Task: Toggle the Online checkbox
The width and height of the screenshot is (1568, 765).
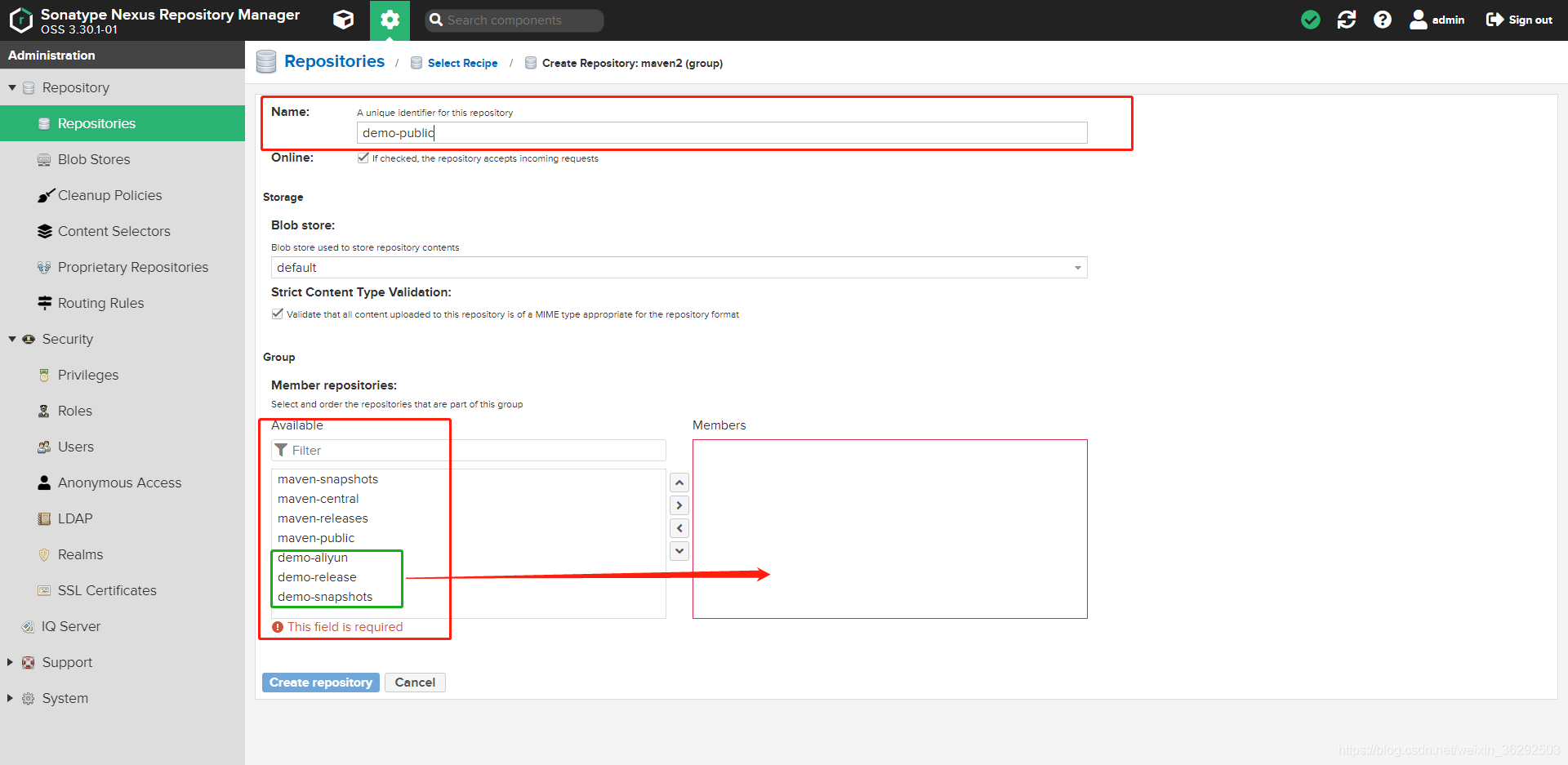Action: (363, 158)
